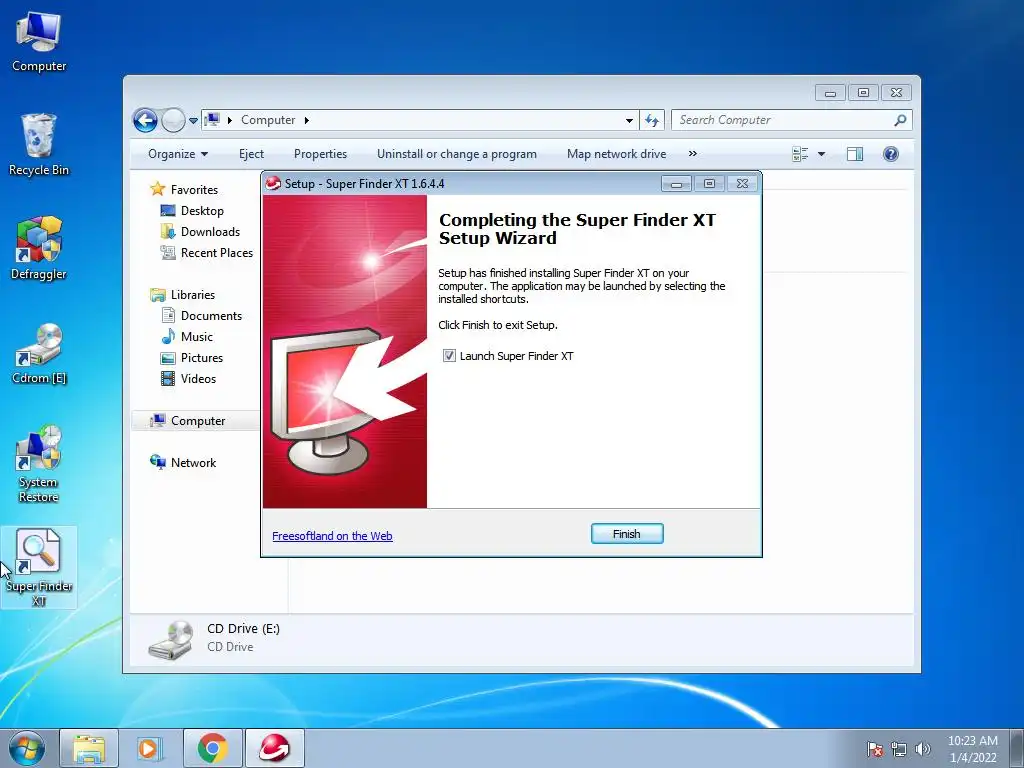Screen dimensions: 1024x768
Task: Expand the arrow after Computer in the address bar
Action: coord(306,120)
